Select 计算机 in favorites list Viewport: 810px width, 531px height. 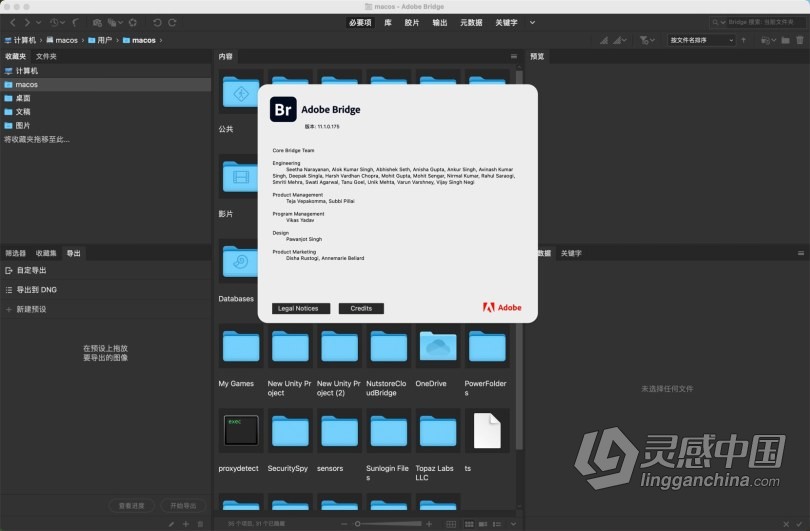click(x=106, y=71)
